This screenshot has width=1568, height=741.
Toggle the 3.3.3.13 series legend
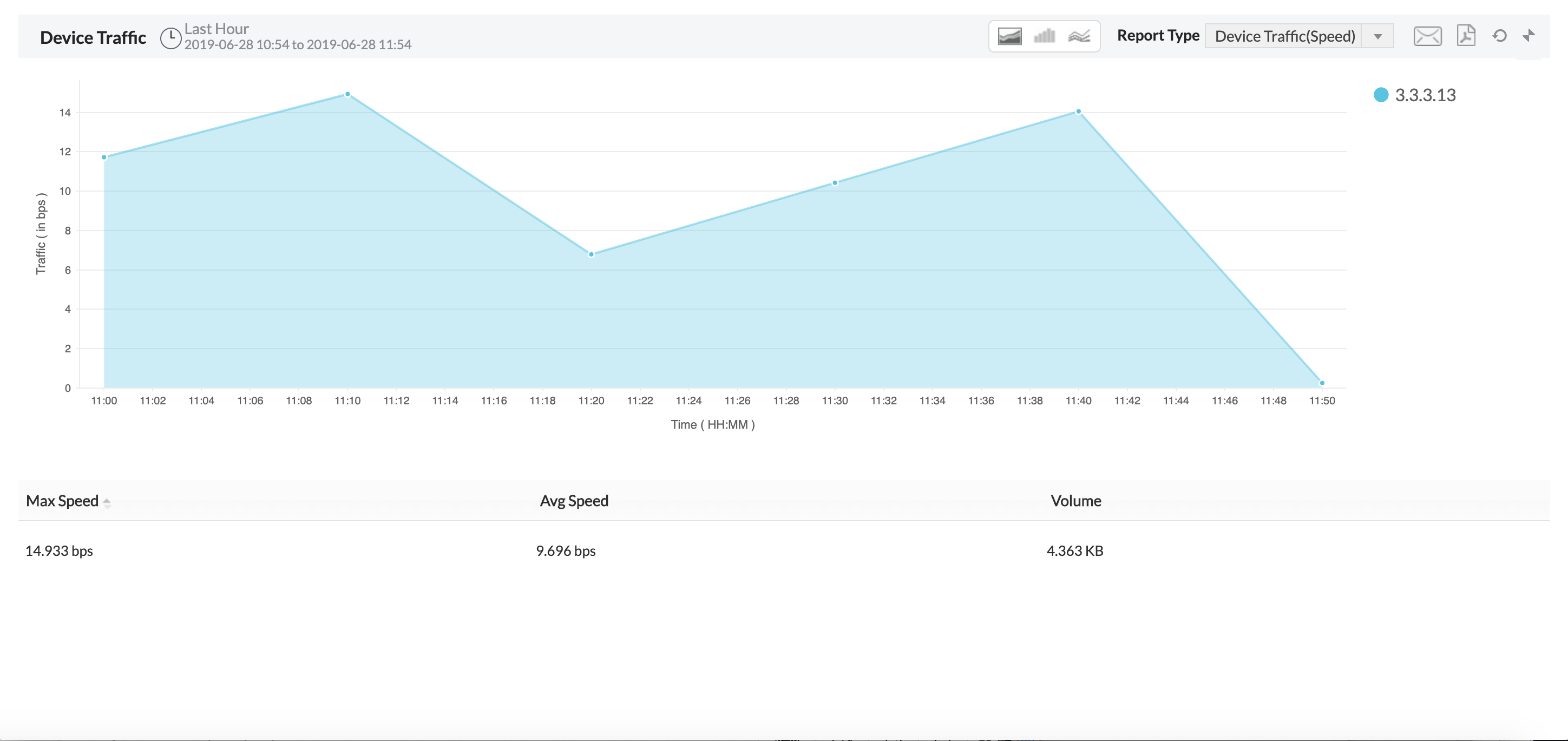click(1425, 95)
